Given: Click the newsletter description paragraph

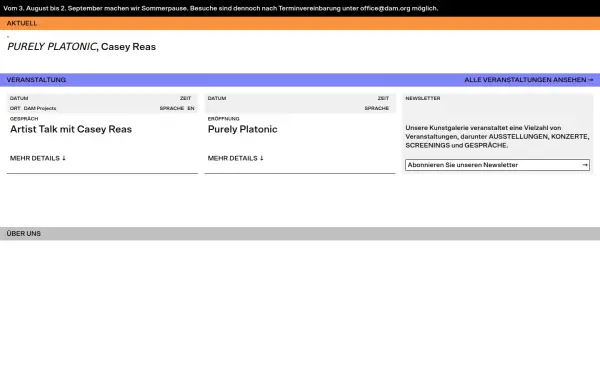Looking at the screenshot, I should click(497, 137).
